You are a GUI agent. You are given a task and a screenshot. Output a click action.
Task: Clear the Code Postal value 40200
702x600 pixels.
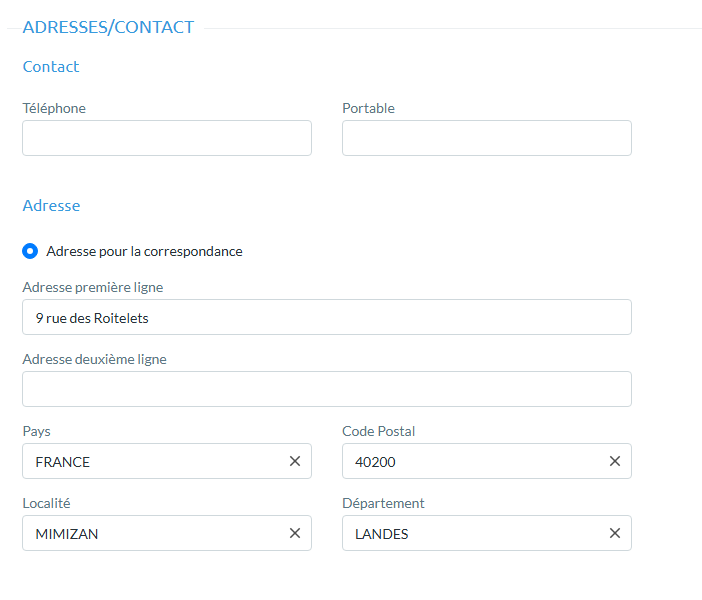[615, 461]
